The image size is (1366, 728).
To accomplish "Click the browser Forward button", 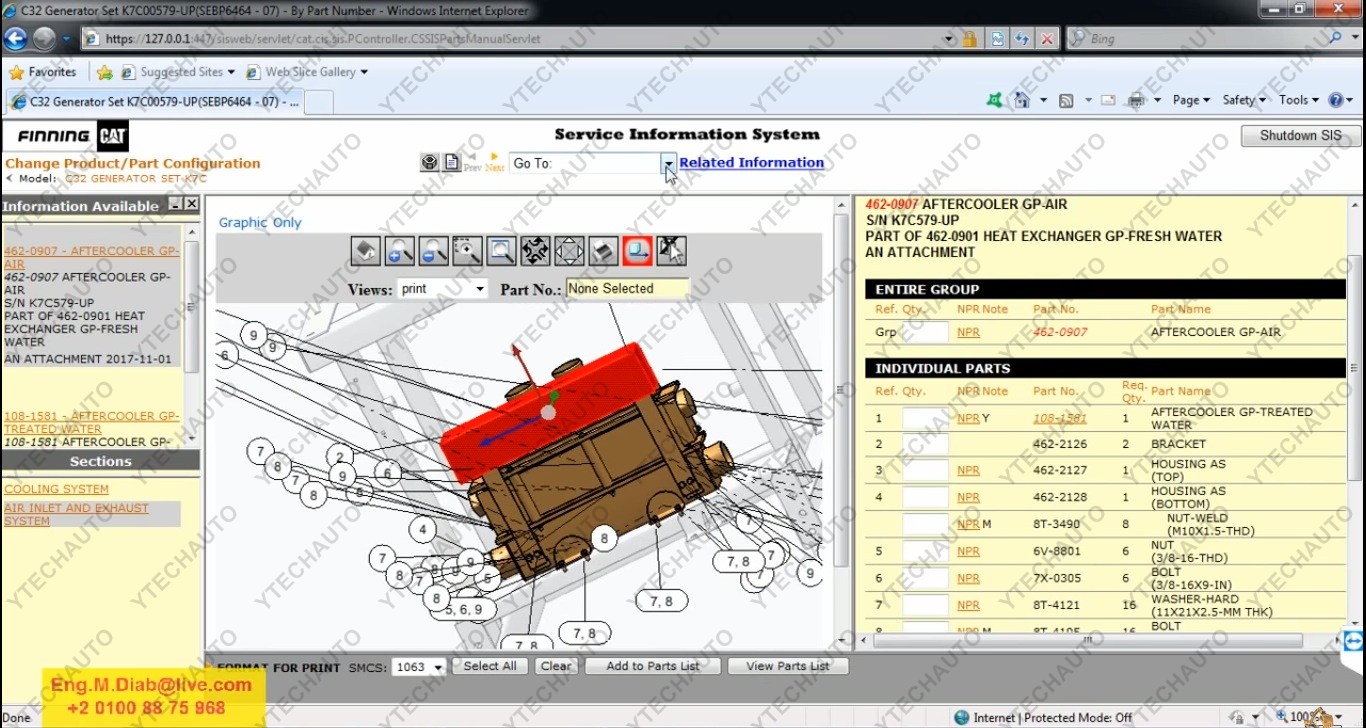I will tap(44, 39).
